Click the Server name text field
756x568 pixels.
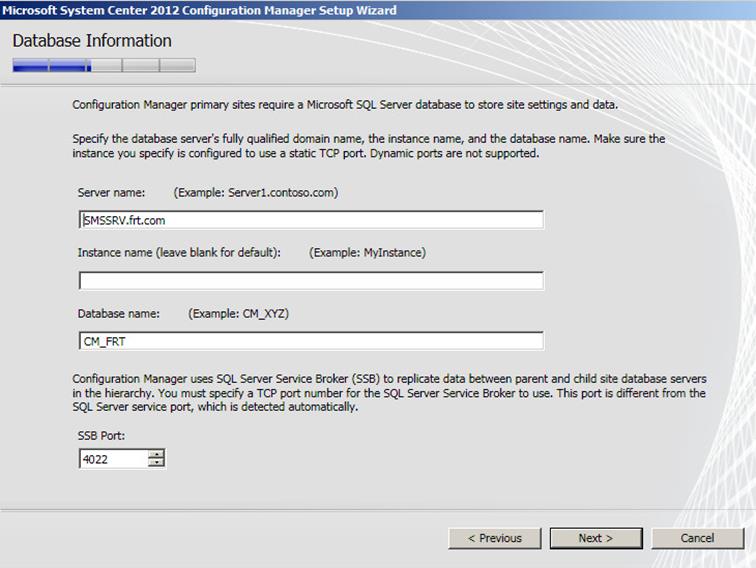click(x=310, y=220)
